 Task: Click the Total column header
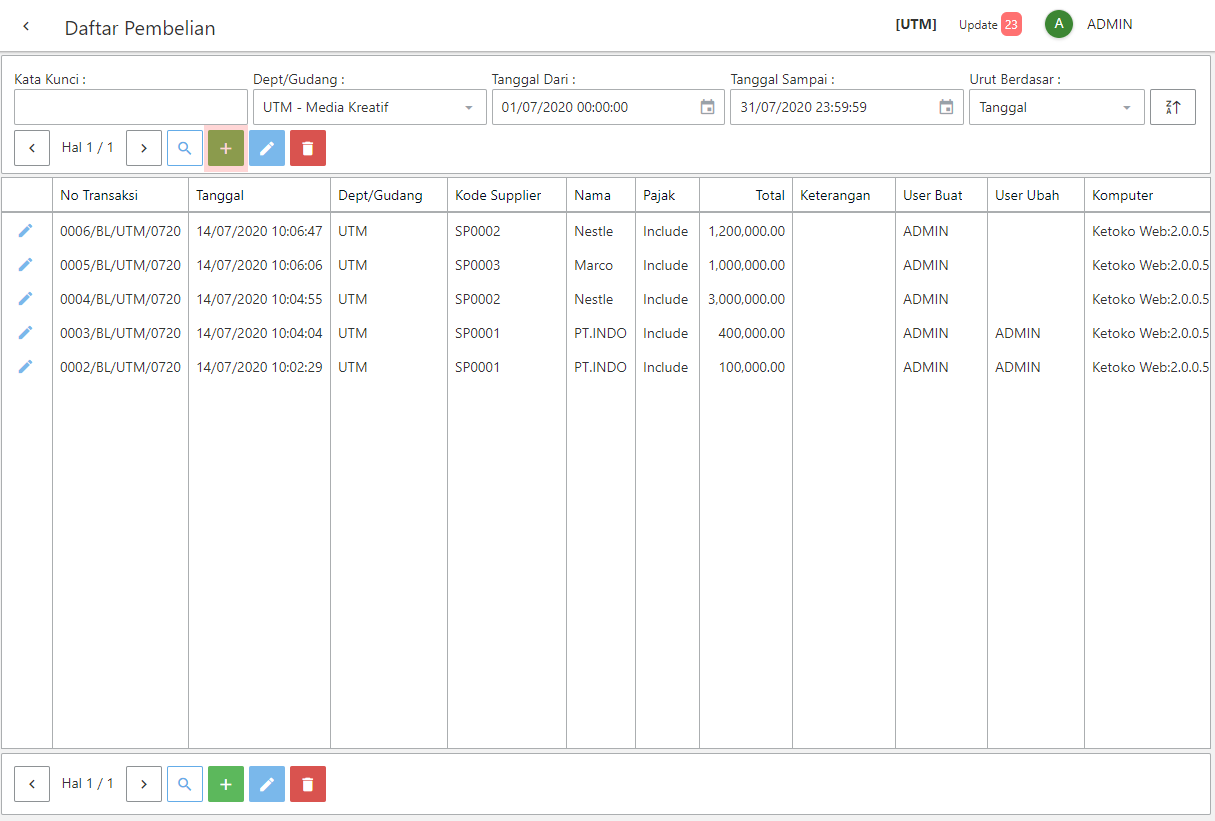[x=769, y=195]
